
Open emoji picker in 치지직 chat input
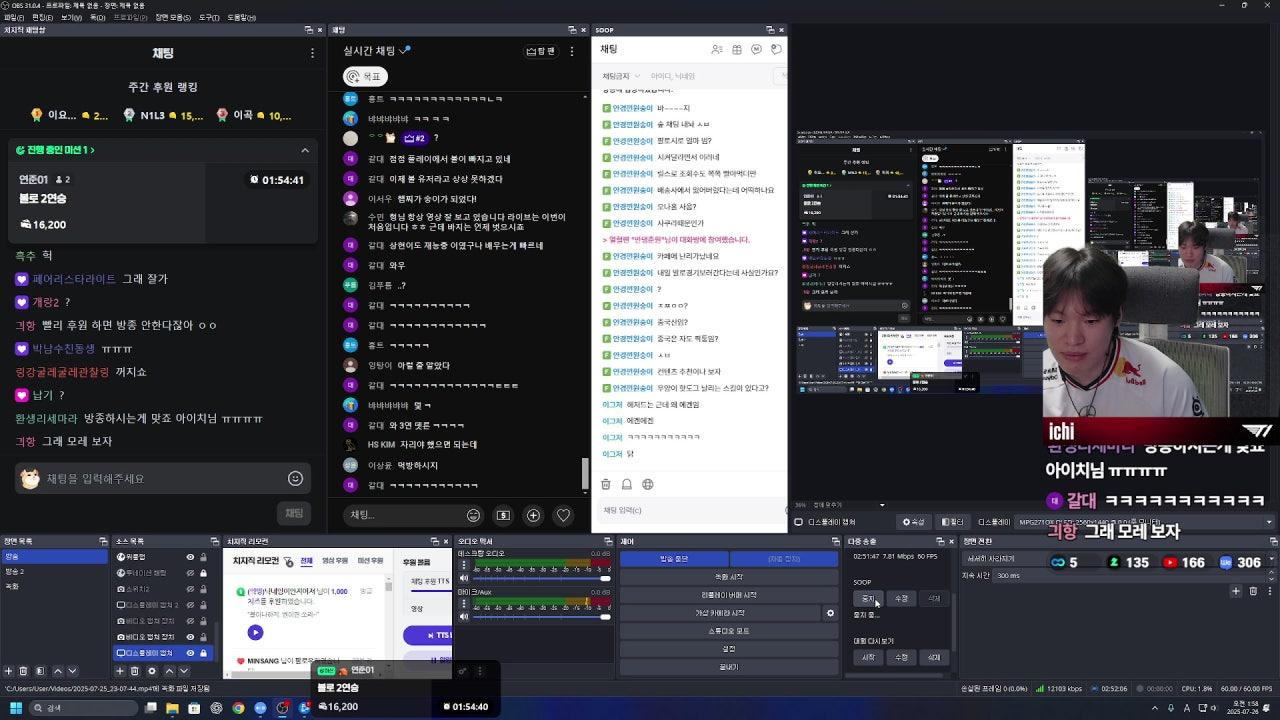(x=295, y=479)
